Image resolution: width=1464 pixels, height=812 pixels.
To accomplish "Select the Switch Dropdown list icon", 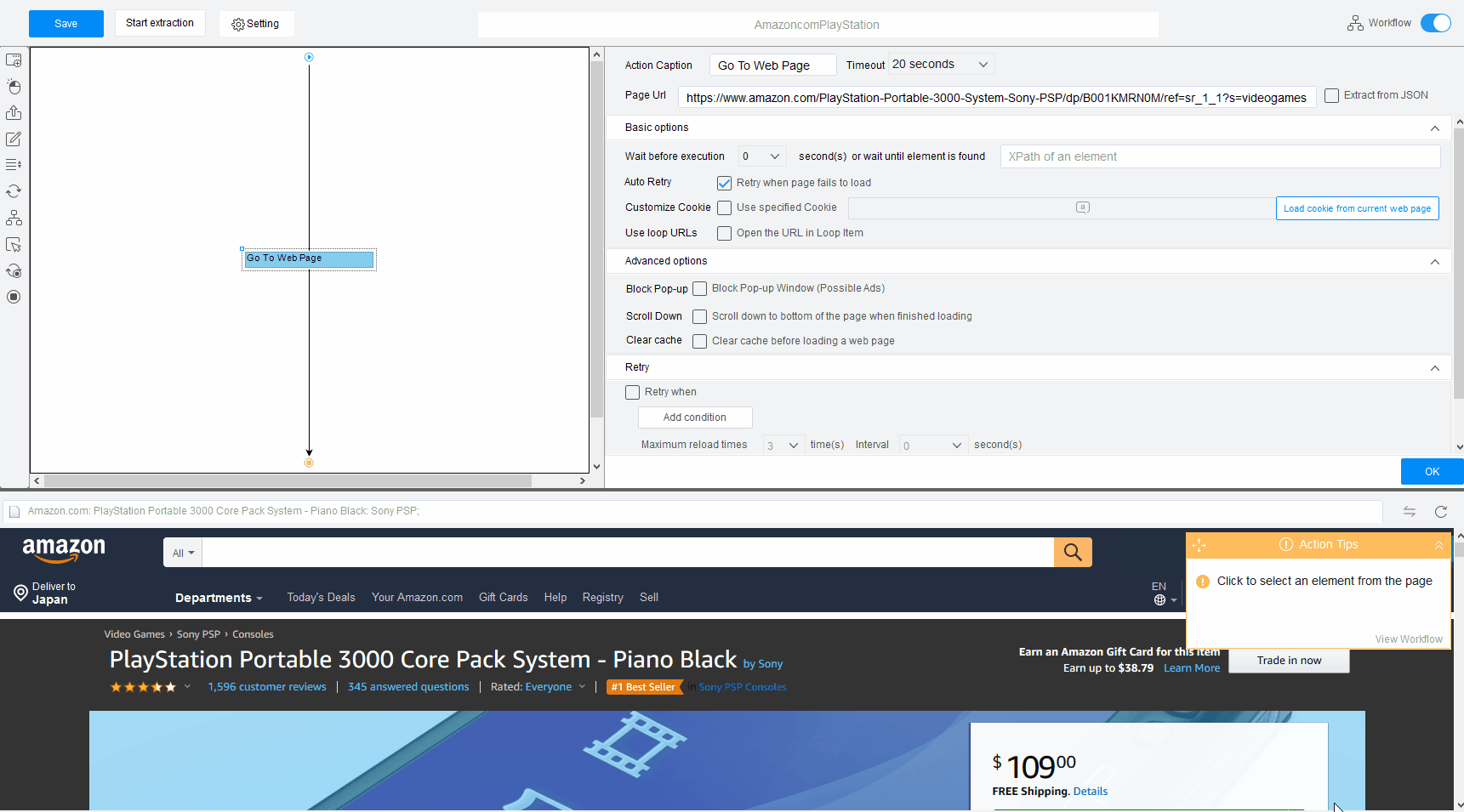I will pos(14,165).
